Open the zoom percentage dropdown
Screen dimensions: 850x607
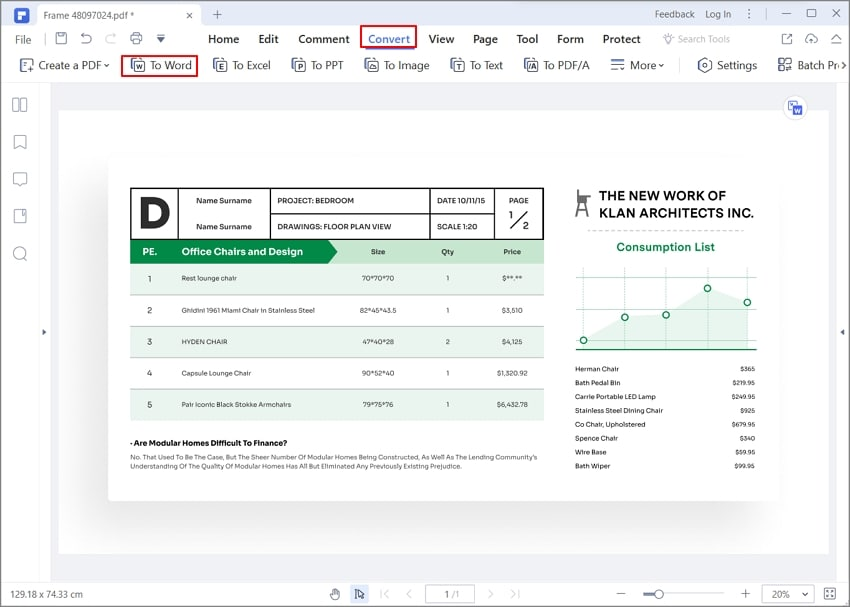click(x=788, y=594)
